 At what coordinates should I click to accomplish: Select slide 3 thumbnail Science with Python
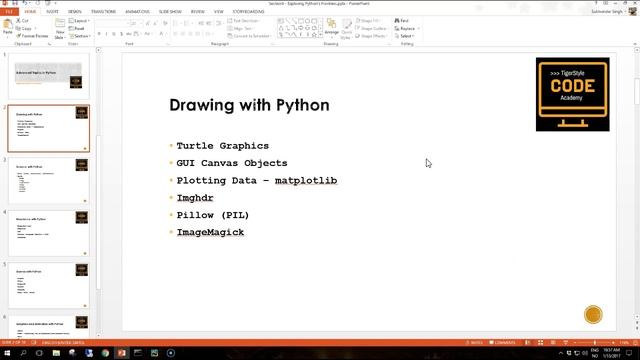coord(49,181)
